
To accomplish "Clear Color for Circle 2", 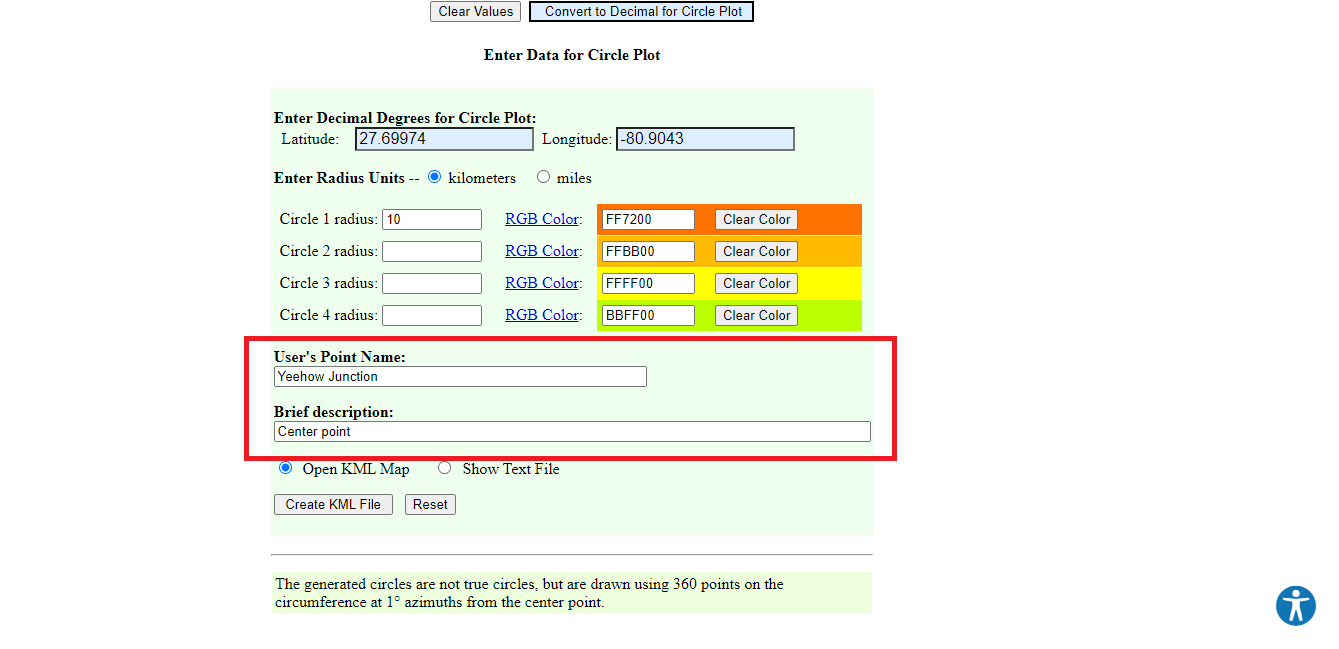I will point(756,251).
